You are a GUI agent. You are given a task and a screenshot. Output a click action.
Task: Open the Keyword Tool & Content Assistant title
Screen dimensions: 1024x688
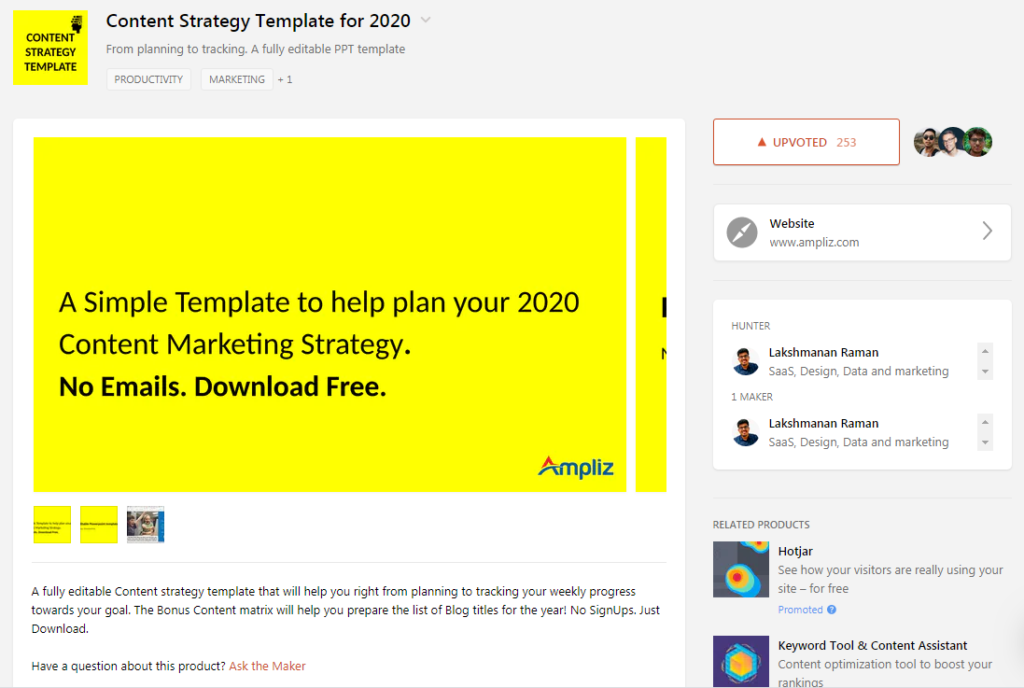pos(872,646)
